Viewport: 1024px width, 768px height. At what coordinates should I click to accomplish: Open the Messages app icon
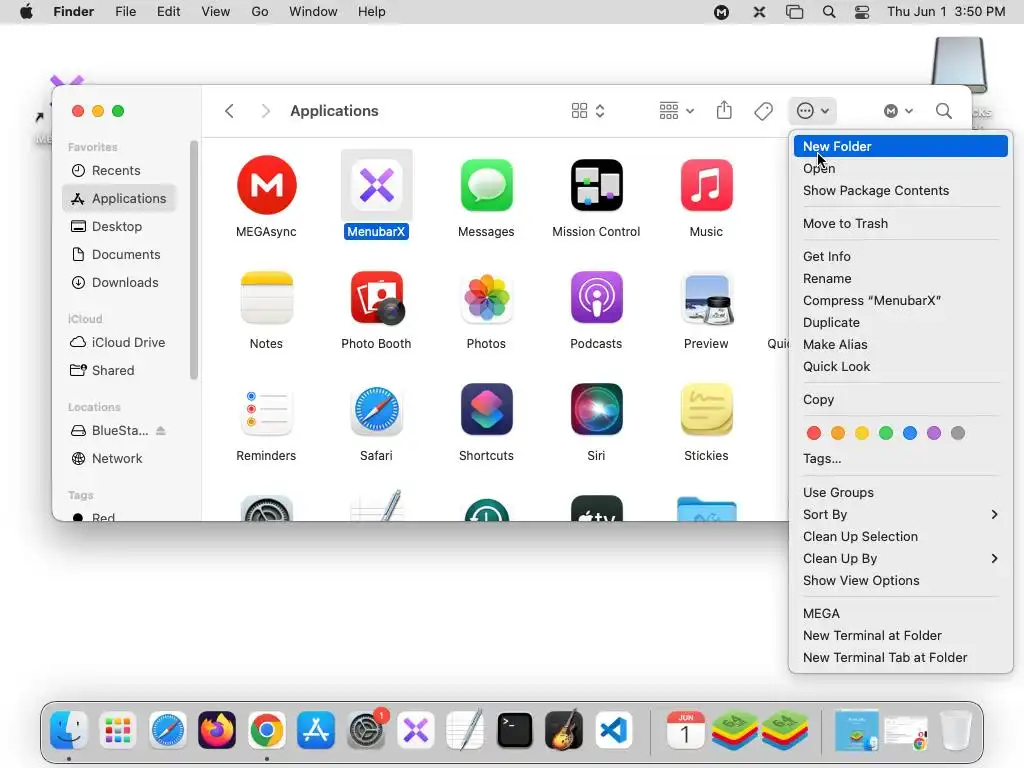pyautogui.click(x=486, y=185)
